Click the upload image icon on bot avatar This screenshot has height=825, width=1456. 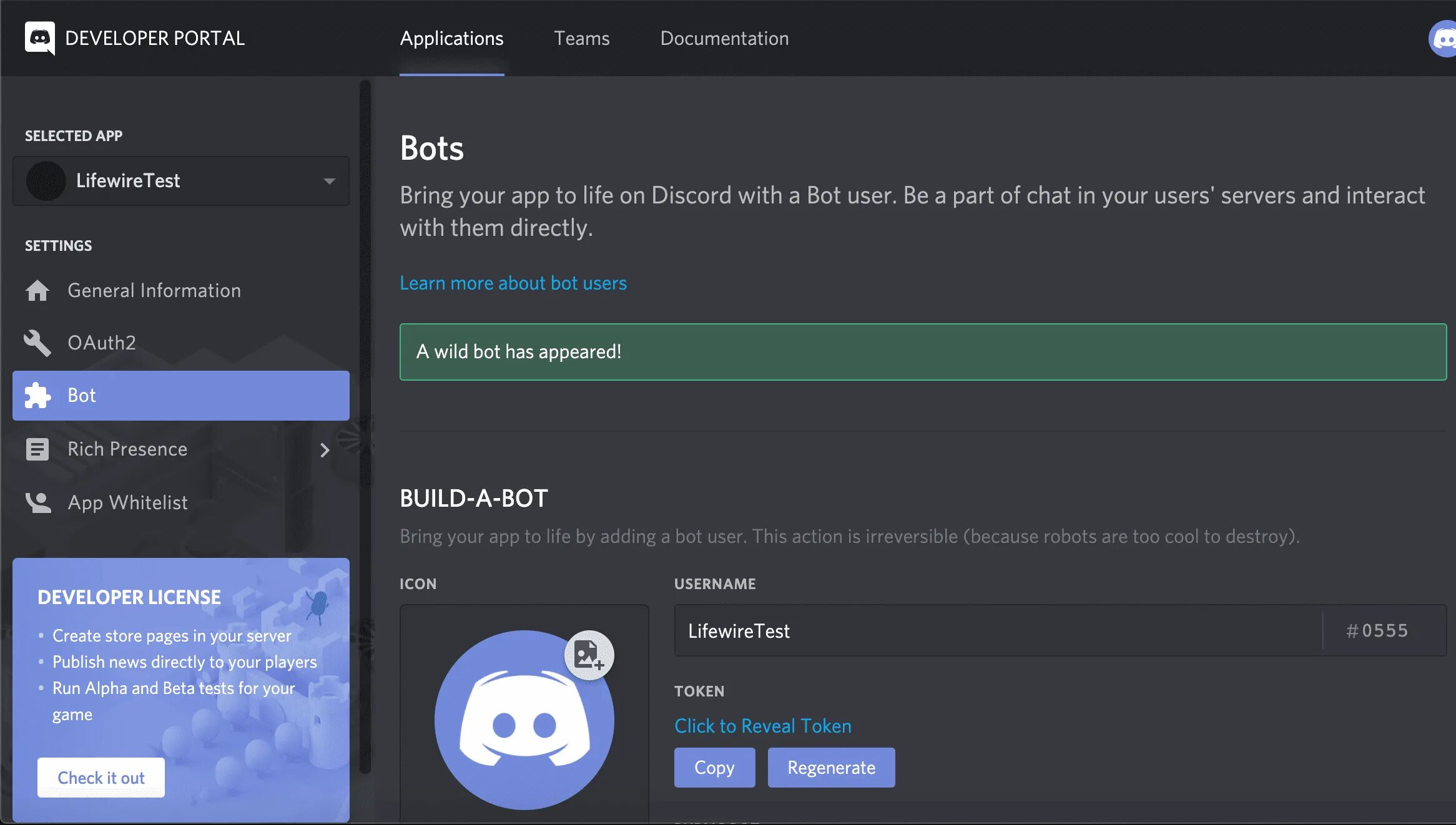pyautogui.click(x=589, y=655)
